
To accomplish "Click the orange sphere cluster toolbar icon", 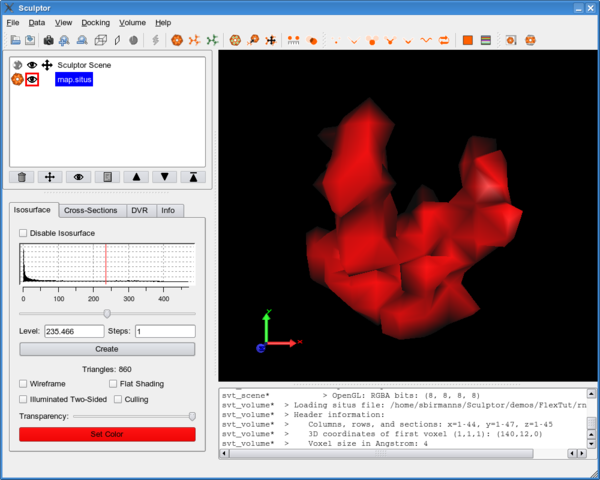I will pyautogui.click(x=372, y=40).
